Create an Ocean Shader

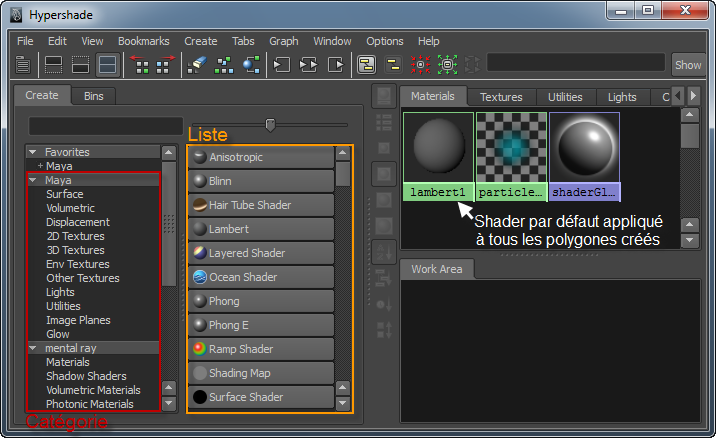pyautogui.click(x=261, y=277)
